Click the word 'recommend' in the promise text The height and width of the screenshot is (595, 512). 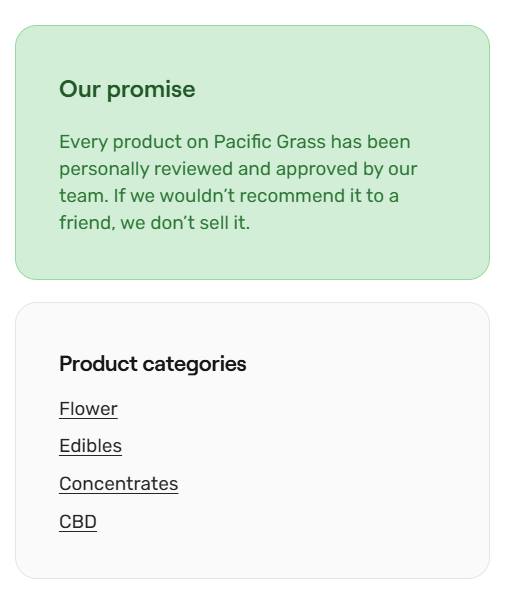pyautogui.click(x=292, y=196)
